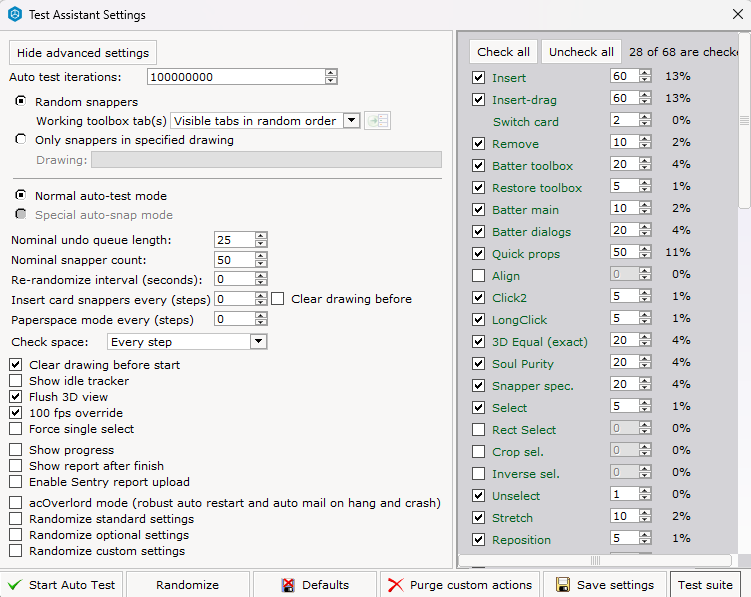Adjust Soul Purity weight spinner
The width and height of the screenshot is (751, 597).
[x=645, y=362]
